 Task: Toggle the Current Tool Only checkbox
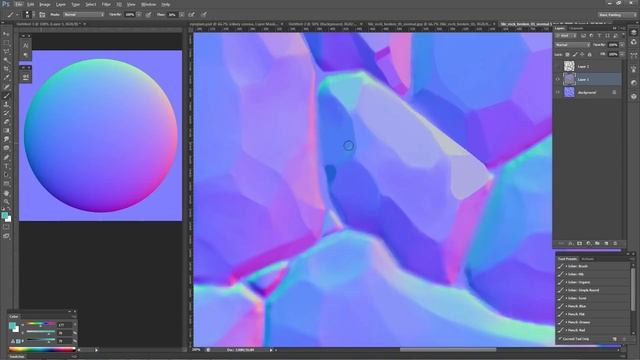[x=560, y=339]
